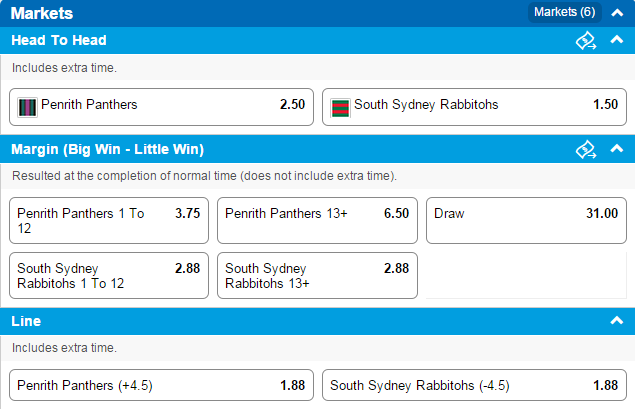Collapse the Head To Head section
This screenshot has height=409, width=635.
(617, 40)
